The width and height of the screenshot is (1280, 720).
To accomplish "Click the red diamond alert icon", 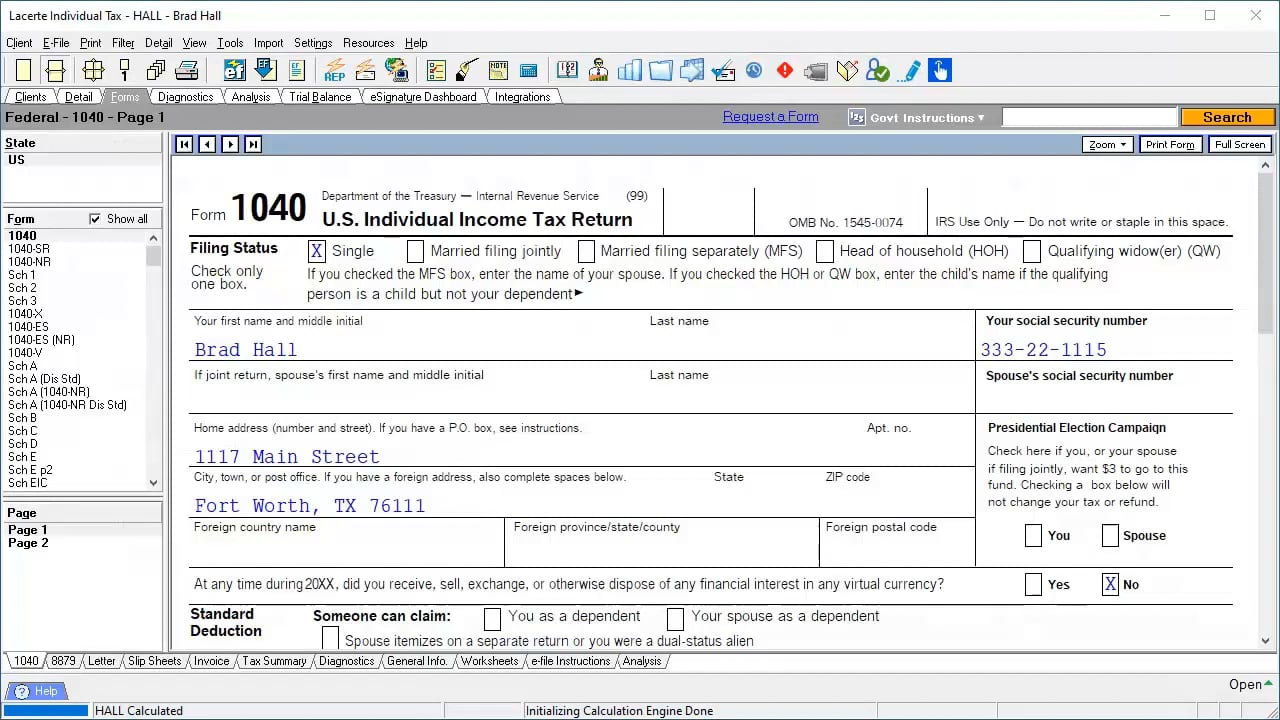I will click(x=785, y=70).
